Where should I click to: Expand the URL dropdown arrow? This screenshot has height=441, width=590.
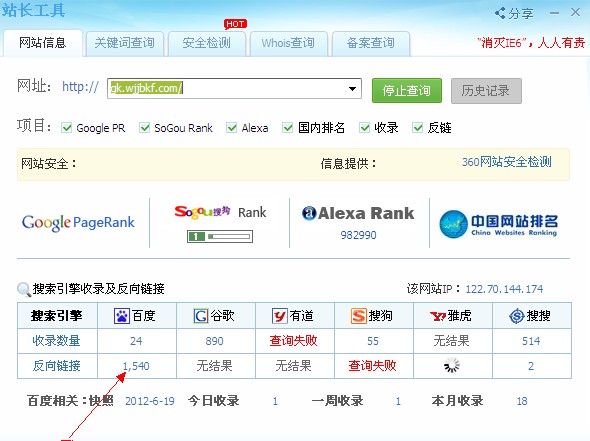[x=352, y=89]
